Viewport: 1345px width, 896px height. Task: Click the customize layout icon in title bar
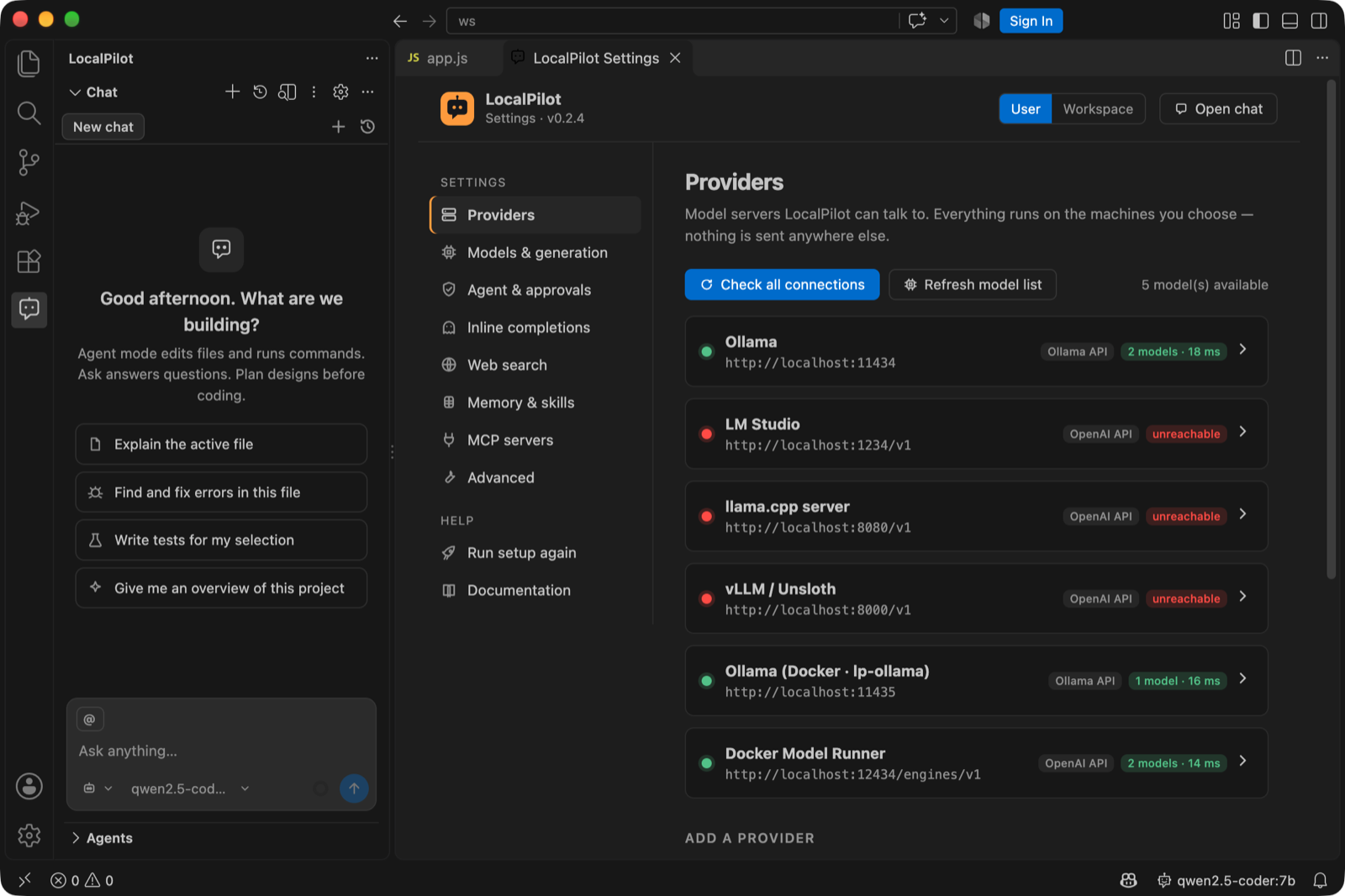1232,21
